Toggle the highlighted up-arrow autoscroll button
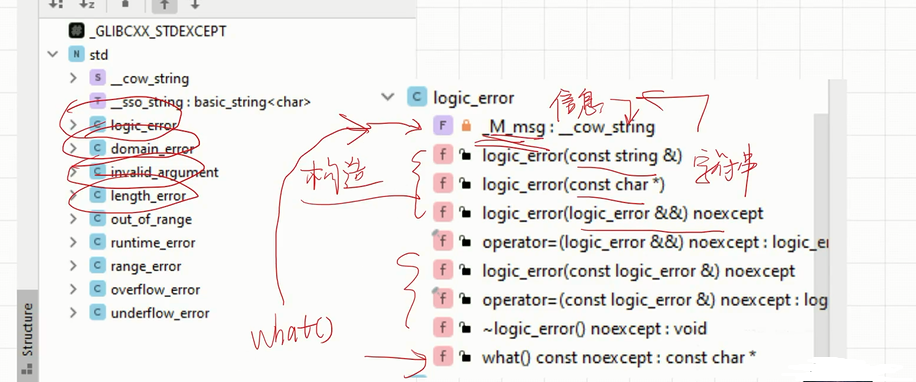Screen dimensions: 916x382 [x=164, y=5]
